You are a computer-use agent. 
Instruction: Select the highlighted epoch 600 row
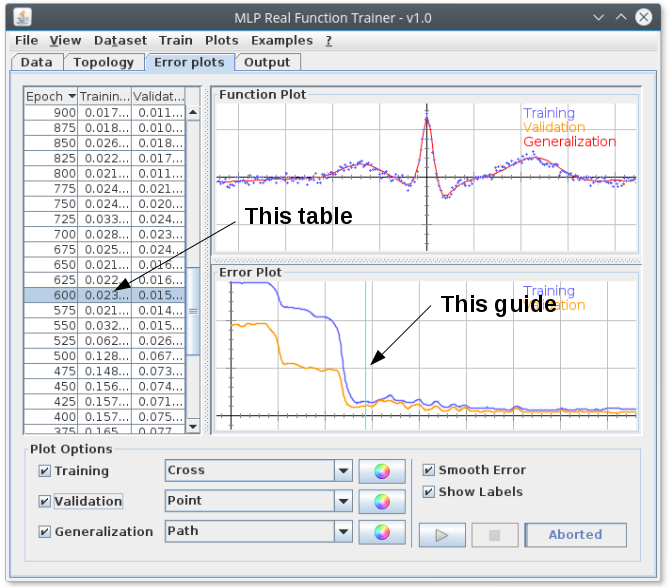click(x=105, y=295)
